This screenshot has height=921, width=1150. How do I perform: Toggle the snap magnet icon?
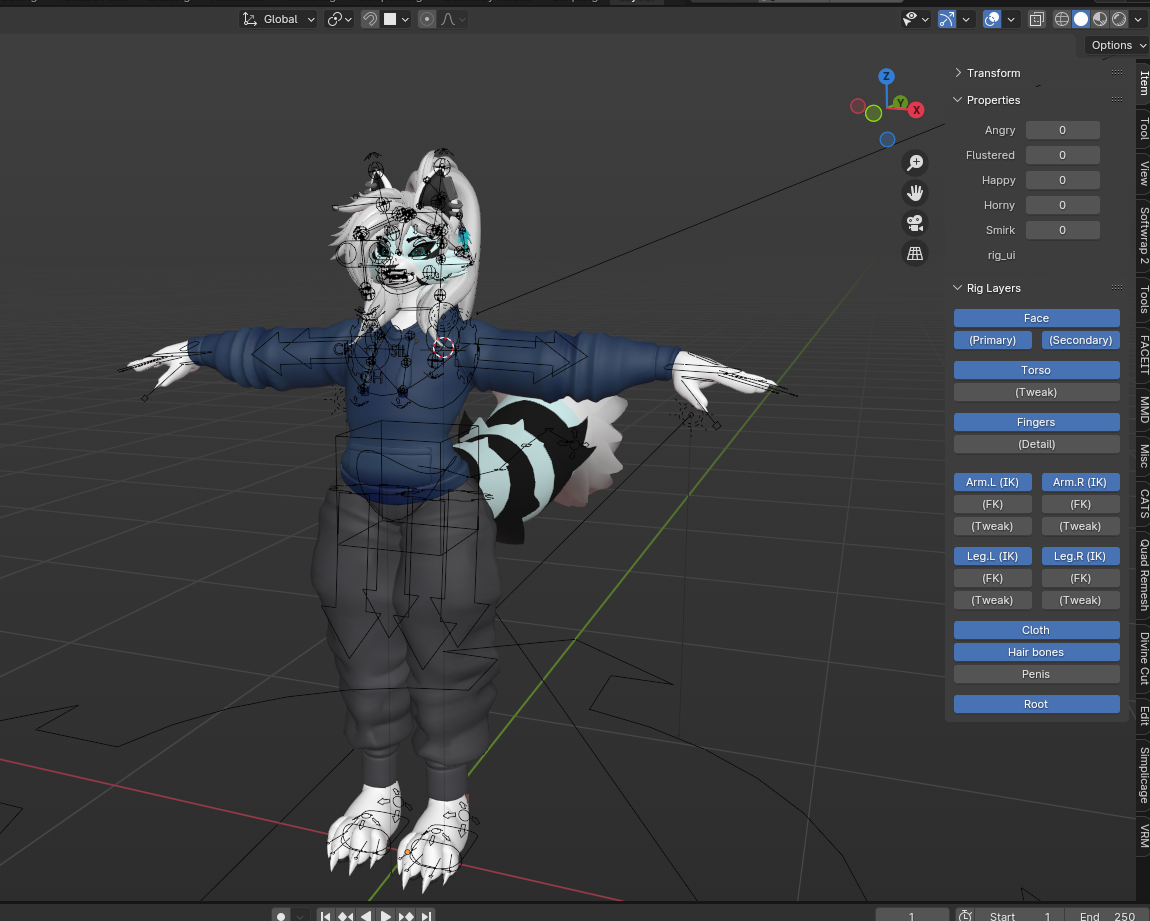coord(370,19)
